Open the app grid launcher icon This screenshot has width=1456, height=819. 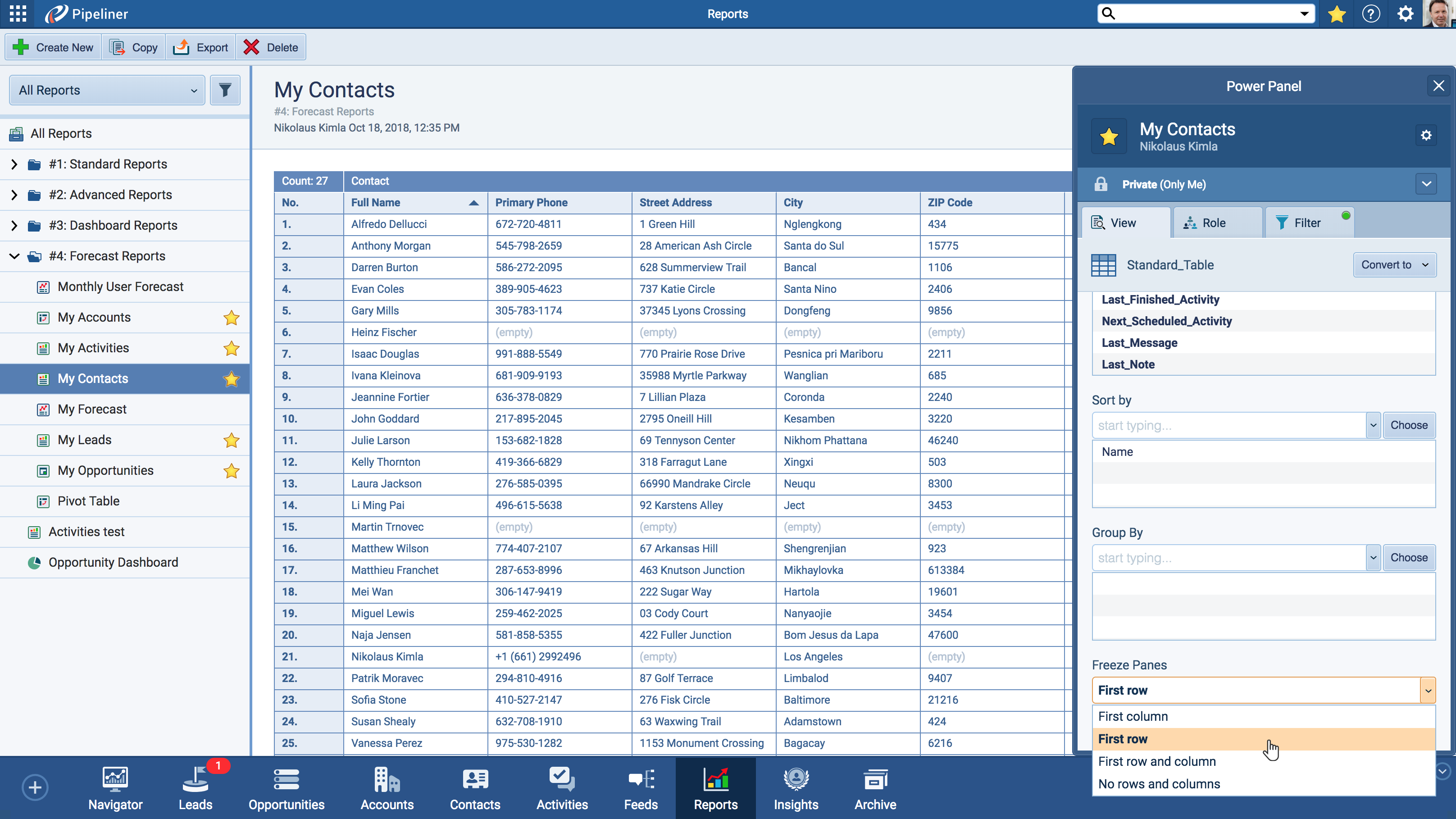point(18,14)
